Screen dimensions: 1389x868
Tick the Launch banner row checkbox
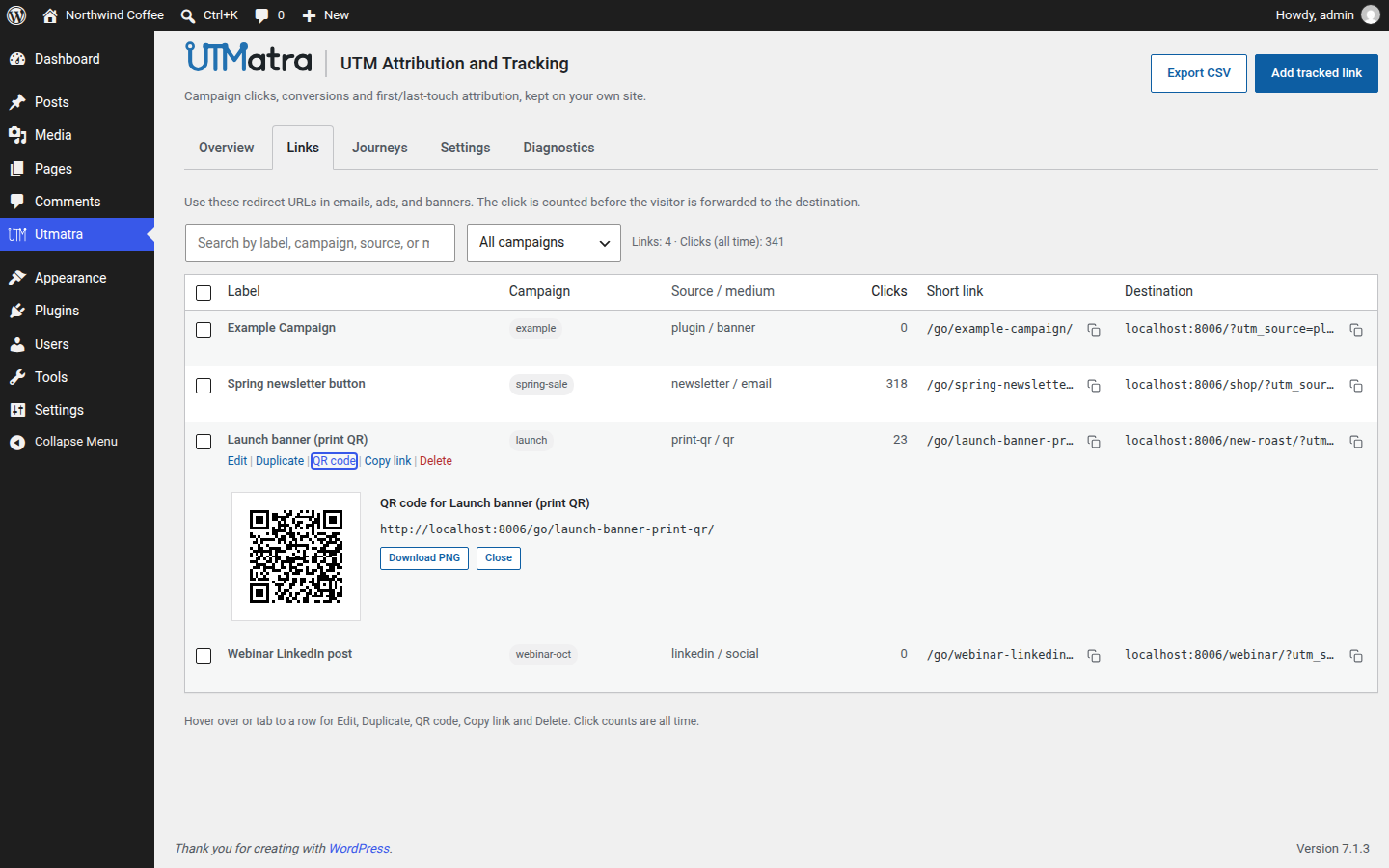[204, 442]
